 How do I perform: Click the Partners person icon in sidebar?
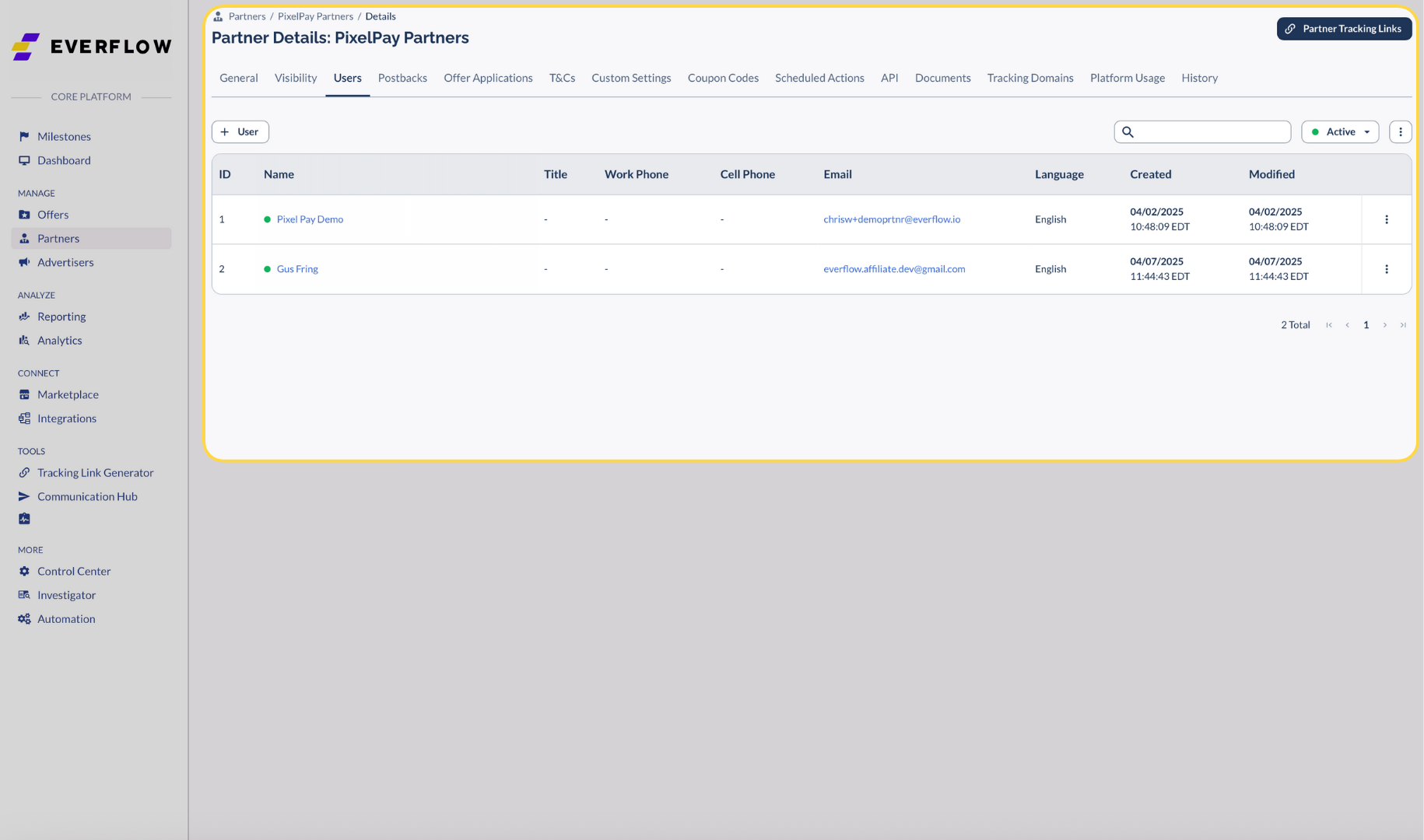point(24,239)
